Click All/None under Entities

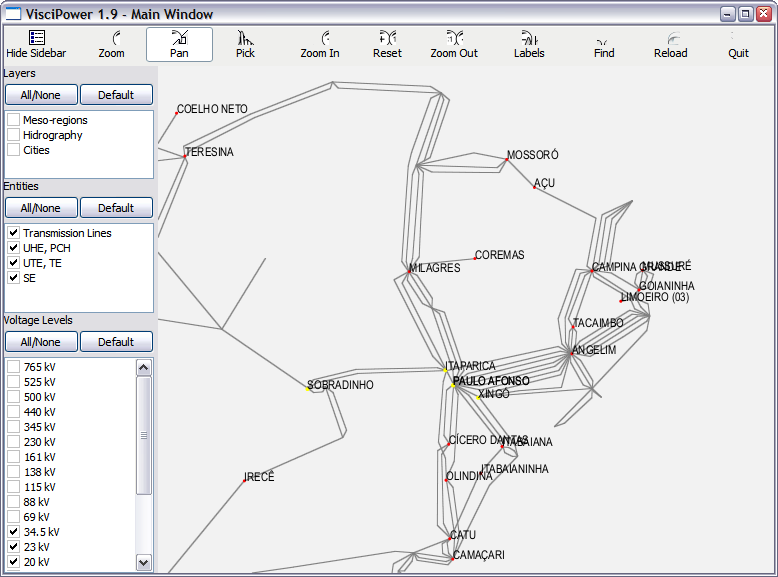(41, 208)
